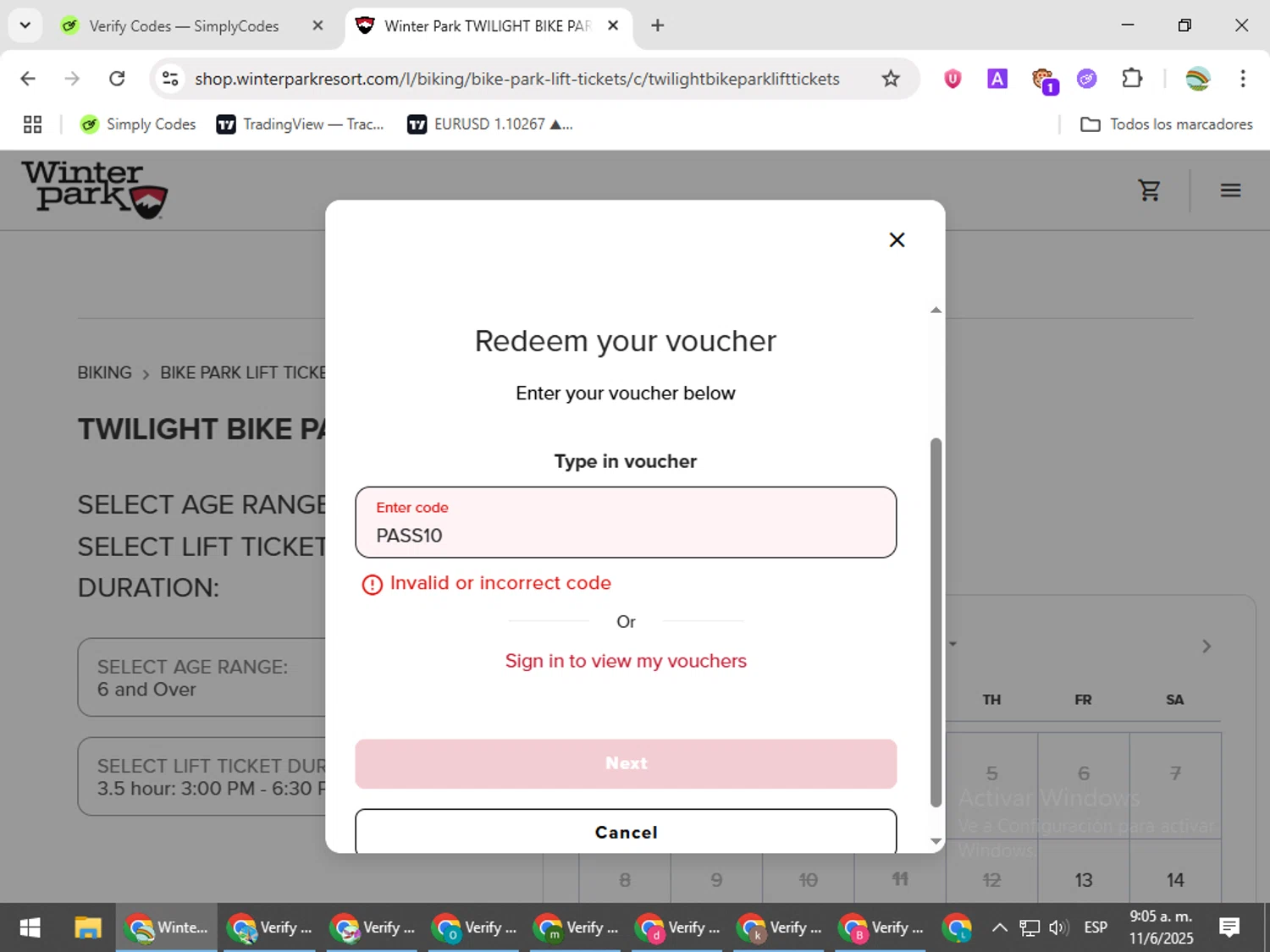The image size is (1270, 952).
Task: Open Select Age Range dropdown
Action: coord(202,678)
